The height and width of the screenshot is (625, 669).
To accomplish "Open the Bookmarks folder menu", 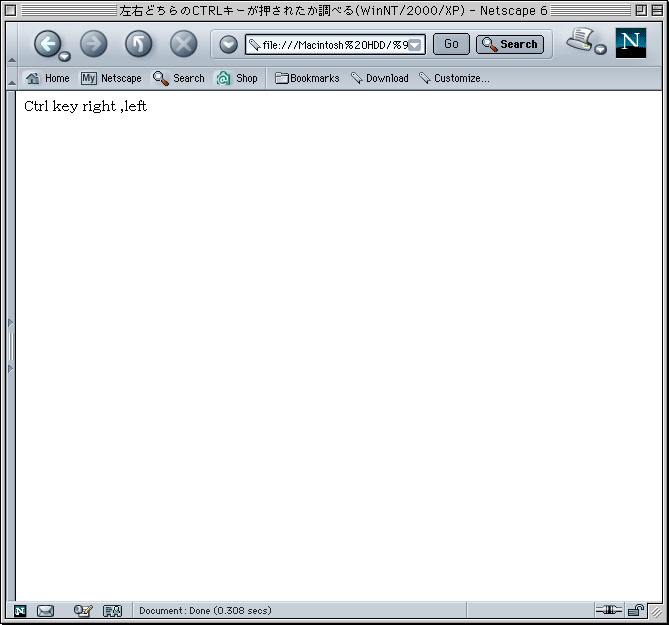I will point(307,78).
